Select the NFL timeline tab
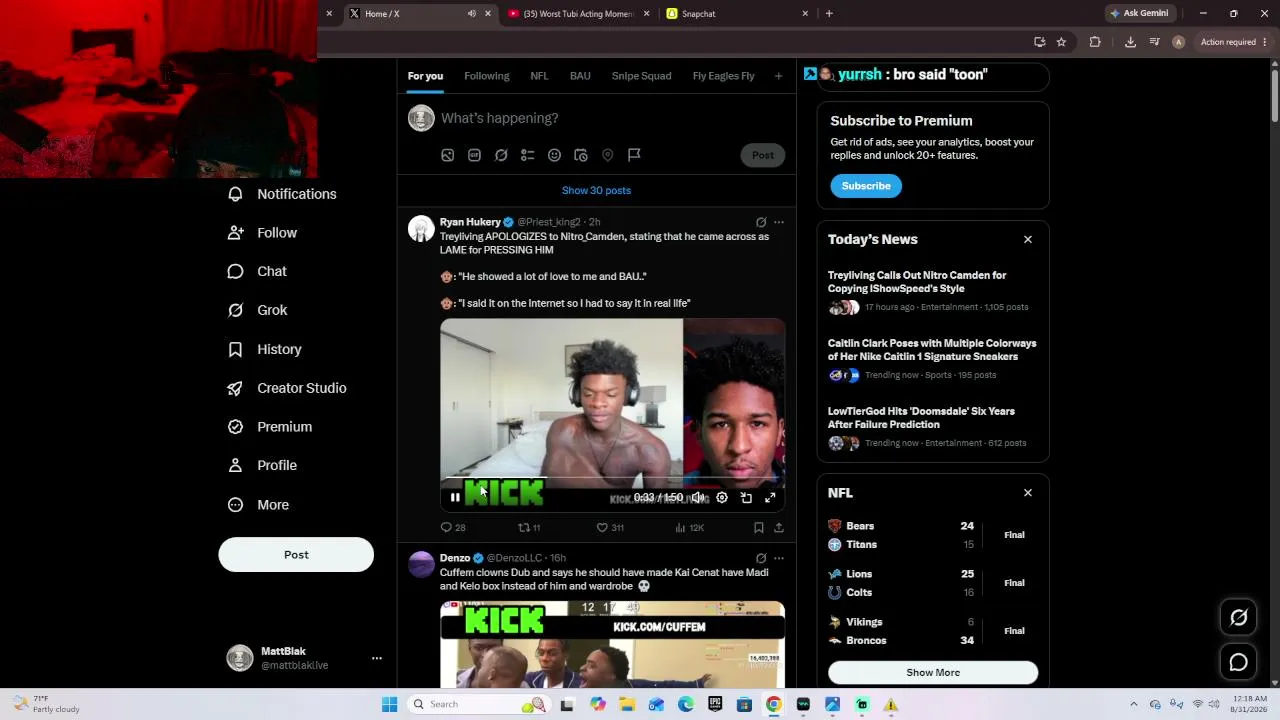This screenshot has width=1280, height=720. tap(539, 76)
